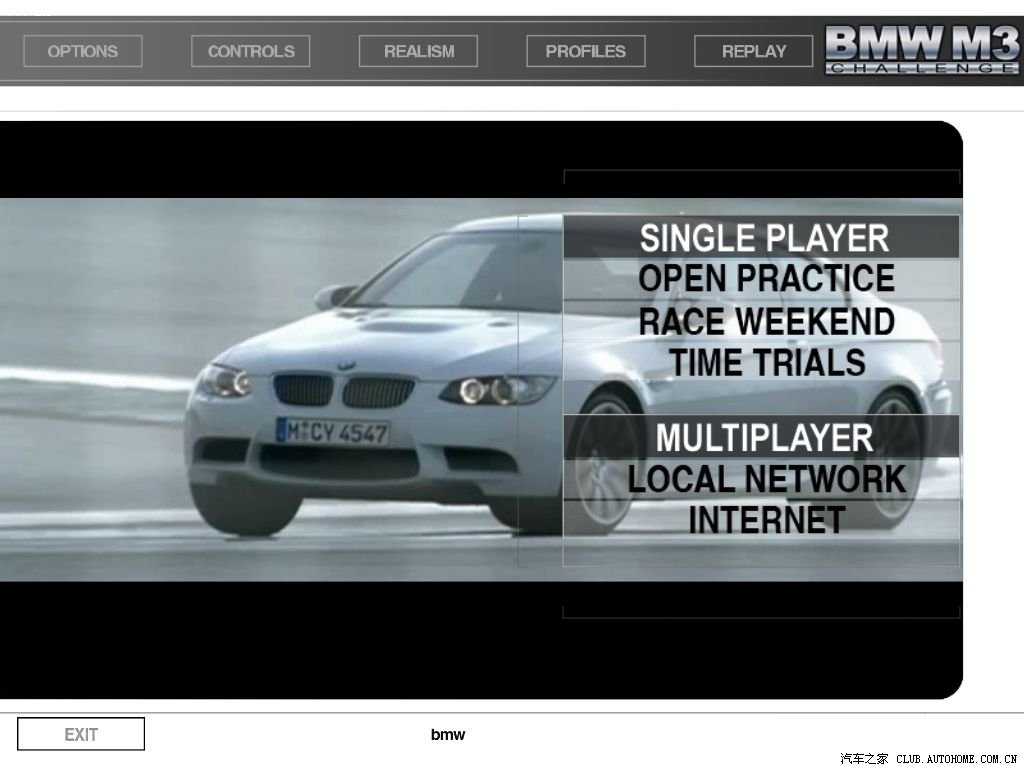Open the CONTROLS settings
This screenshot has height=768, width=1024.
click(250, 51)
